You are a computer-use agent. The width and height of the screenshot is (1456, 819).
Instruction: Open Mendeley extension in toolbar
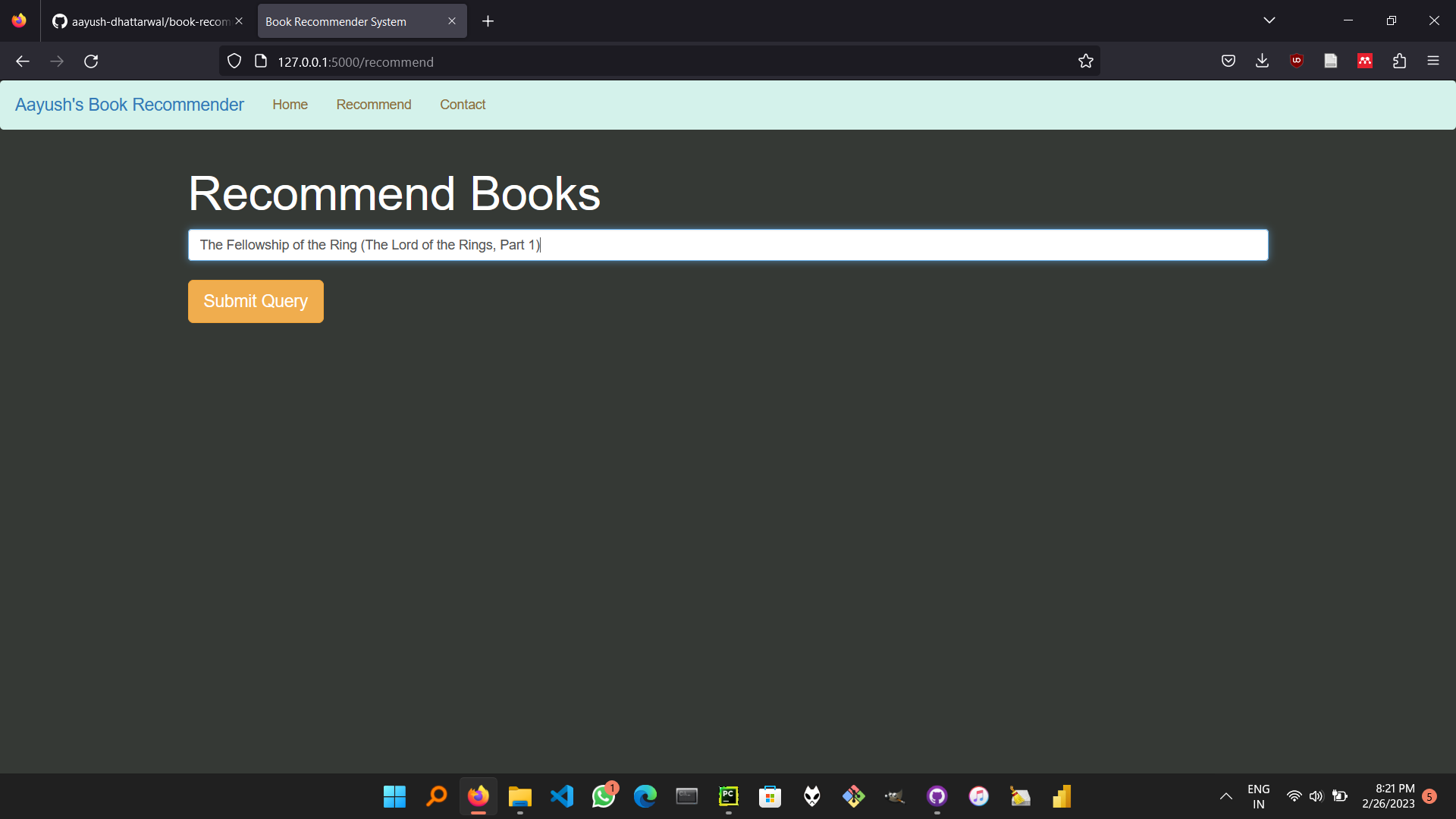click(1365, 61)
